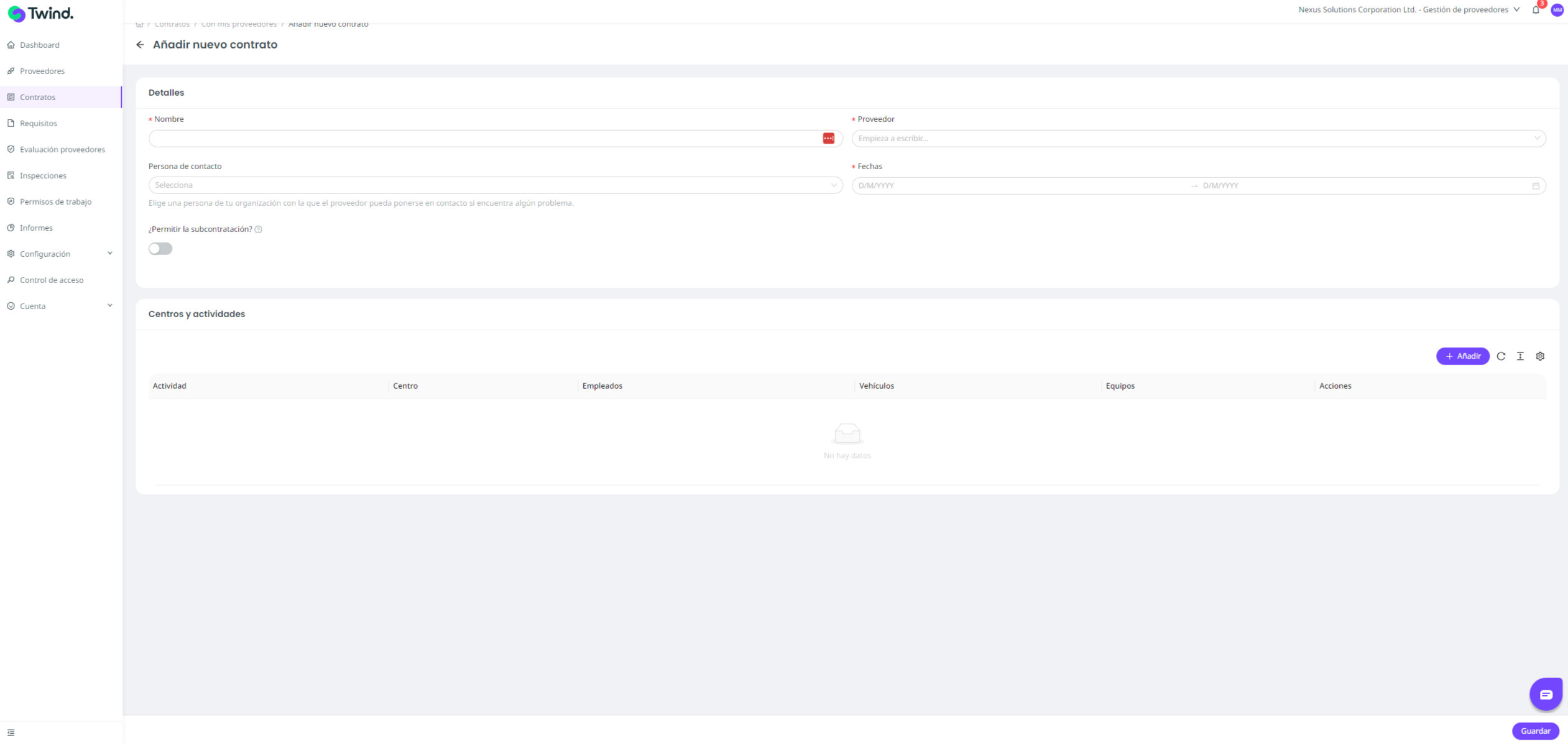
Task: Click the row density icon
Action: click(x=1520, y=356)
